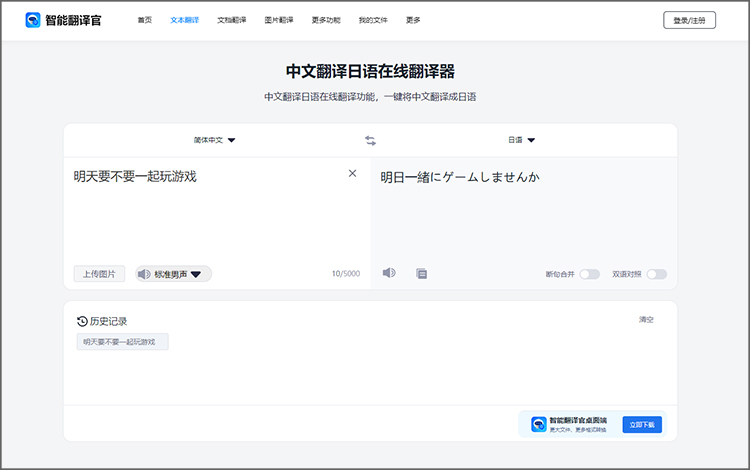Click the 历史记录 clock icon
This screenshot has height=470, width=750.
click(82, 321)
